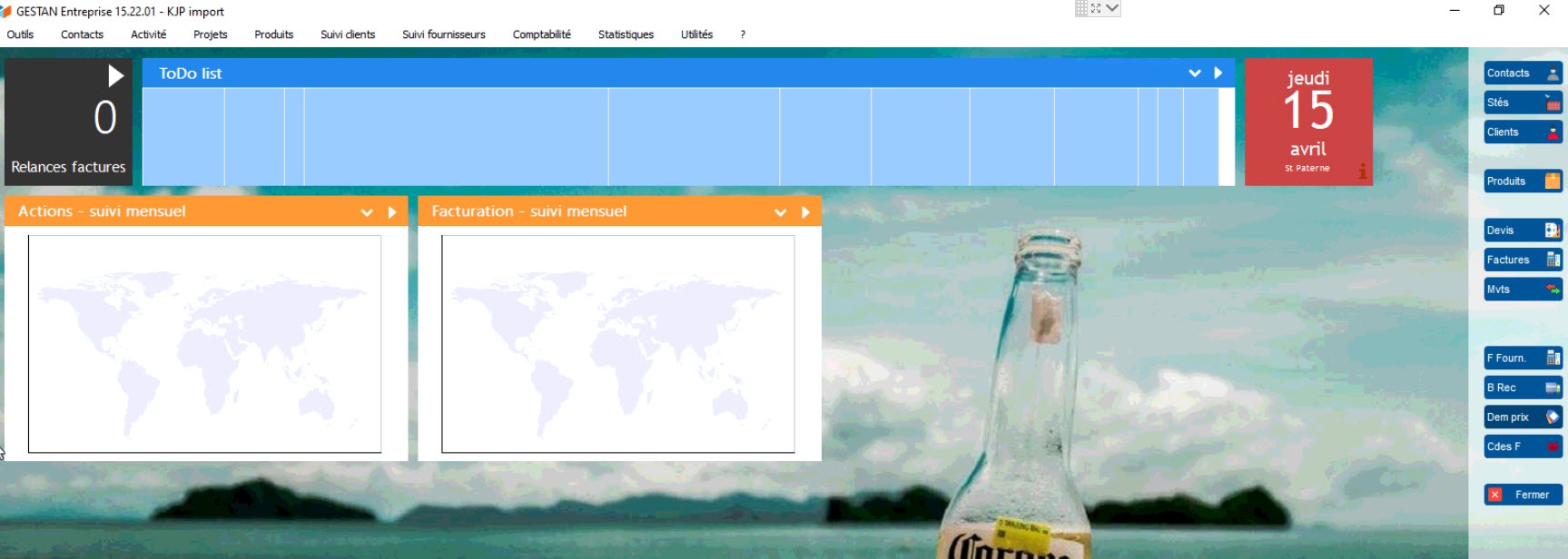The image size is (1568, 559).
Task: Click the Facturation world map chart
Action: tap(617, 344)
